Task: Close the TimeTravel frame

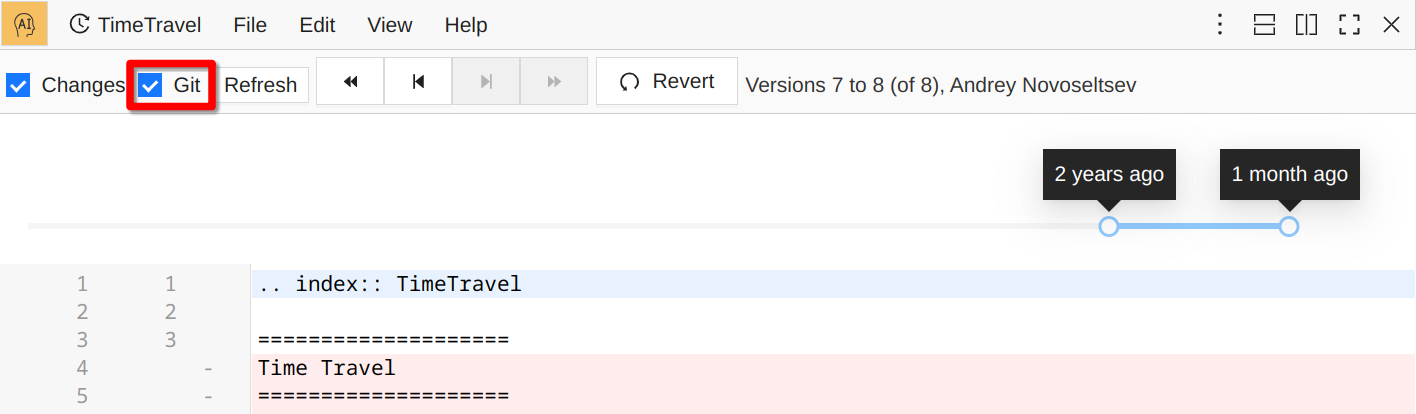Action: click(1391, 25)
